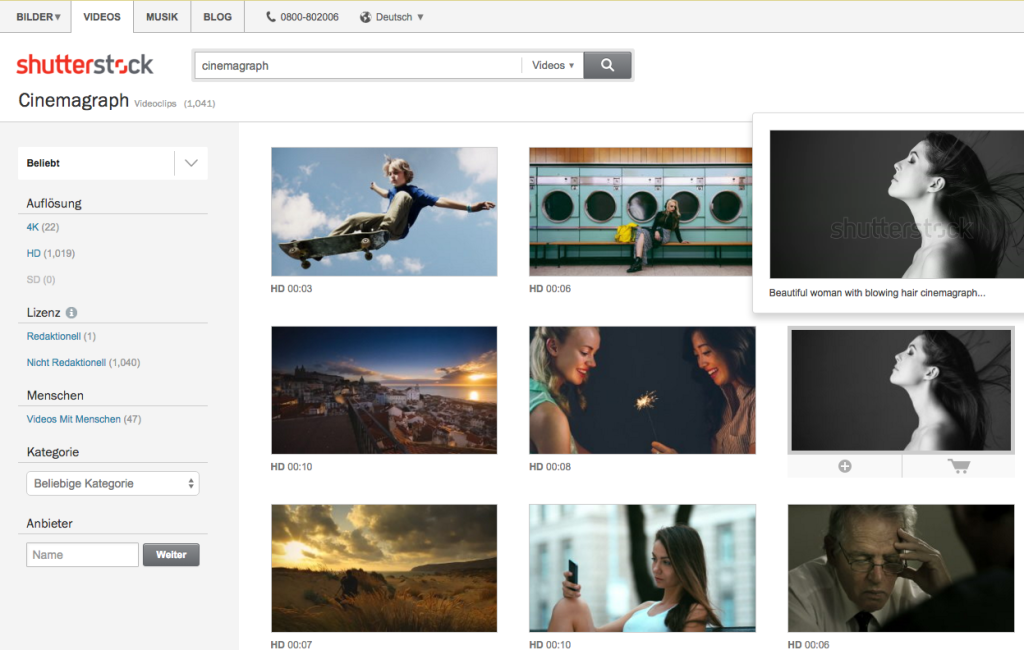
Task: Open the Beliebige Kategorie dropdown
Action: 112,483
